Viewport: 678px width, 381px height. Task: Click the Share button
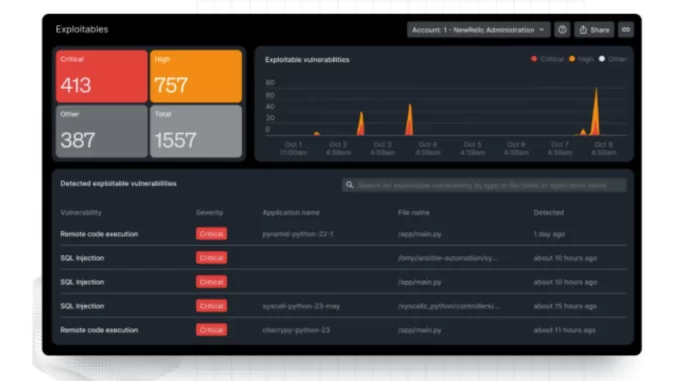click(594, 30)
